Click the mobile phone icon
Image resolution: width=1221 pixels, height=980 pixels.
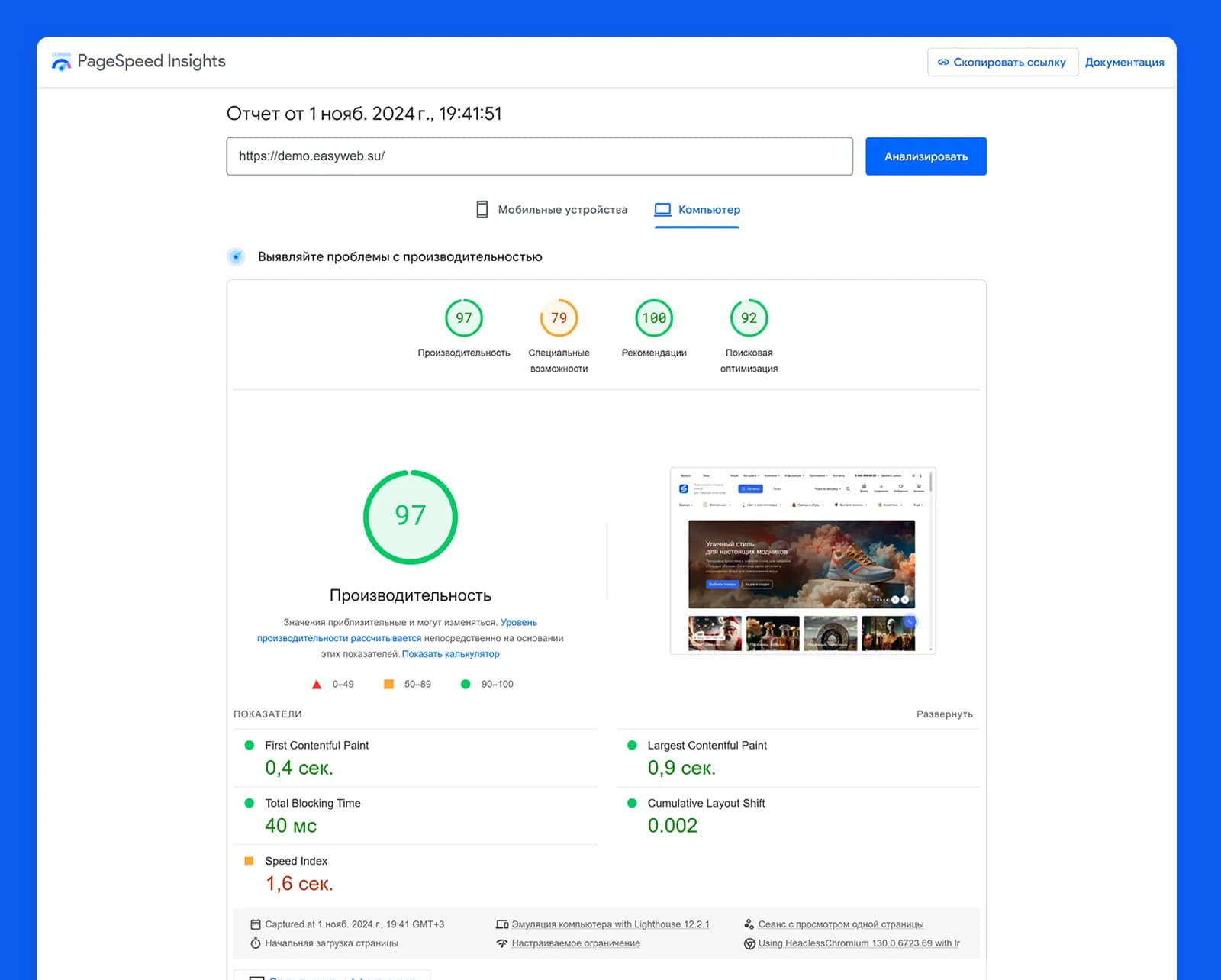click(x=482, y=209)
